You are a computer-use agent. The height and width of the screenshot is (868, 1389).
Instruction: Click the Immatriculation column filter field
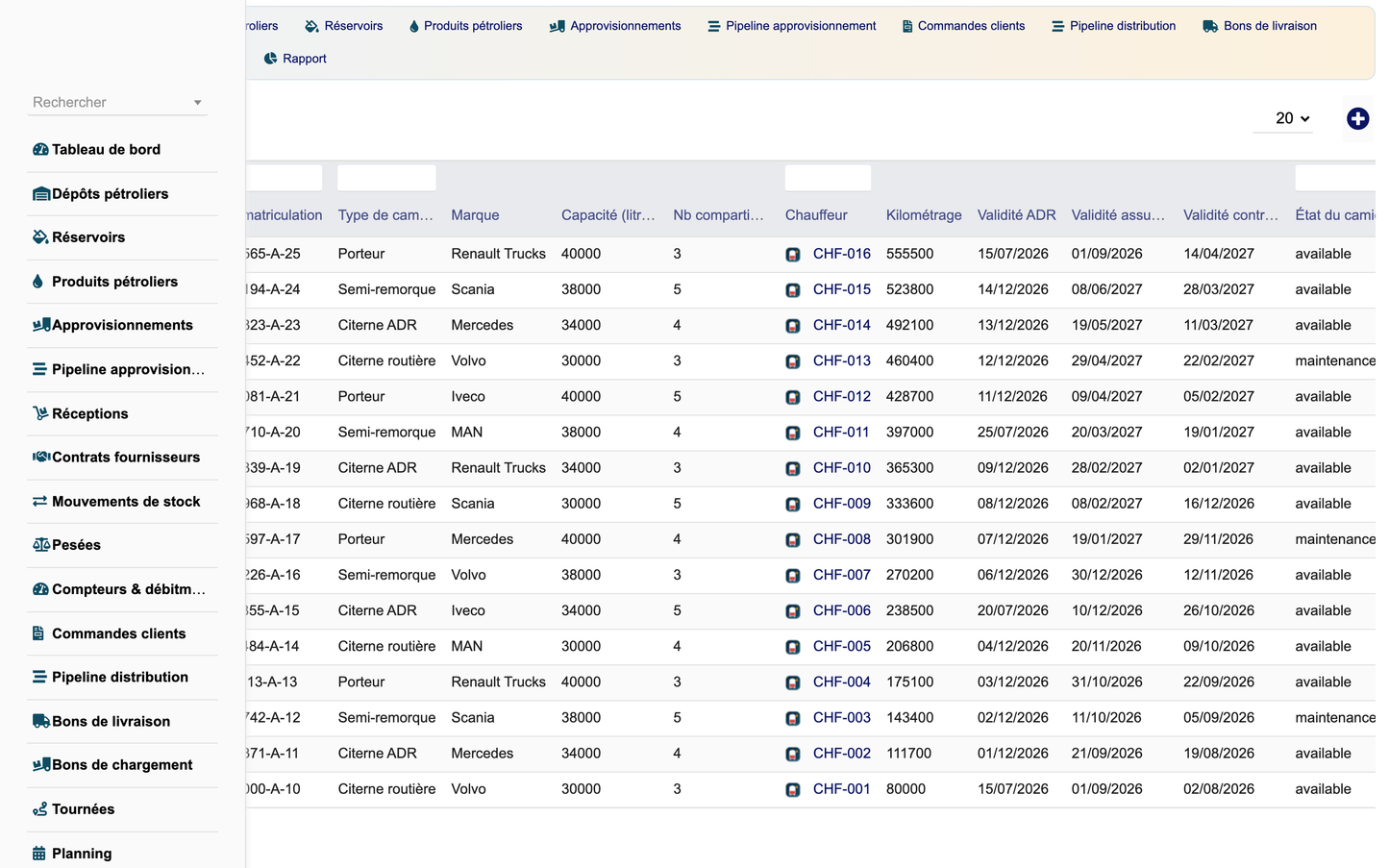click(x=284, y=178)
